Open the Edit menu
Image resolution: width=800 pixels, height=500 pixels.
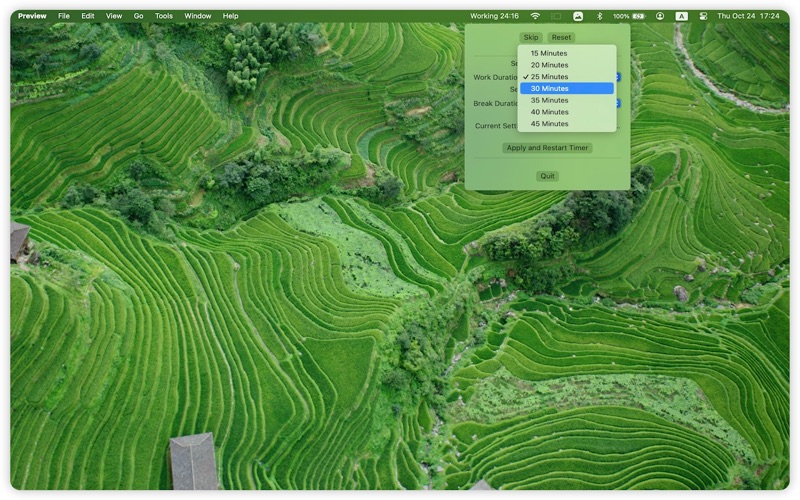point(88,16)
